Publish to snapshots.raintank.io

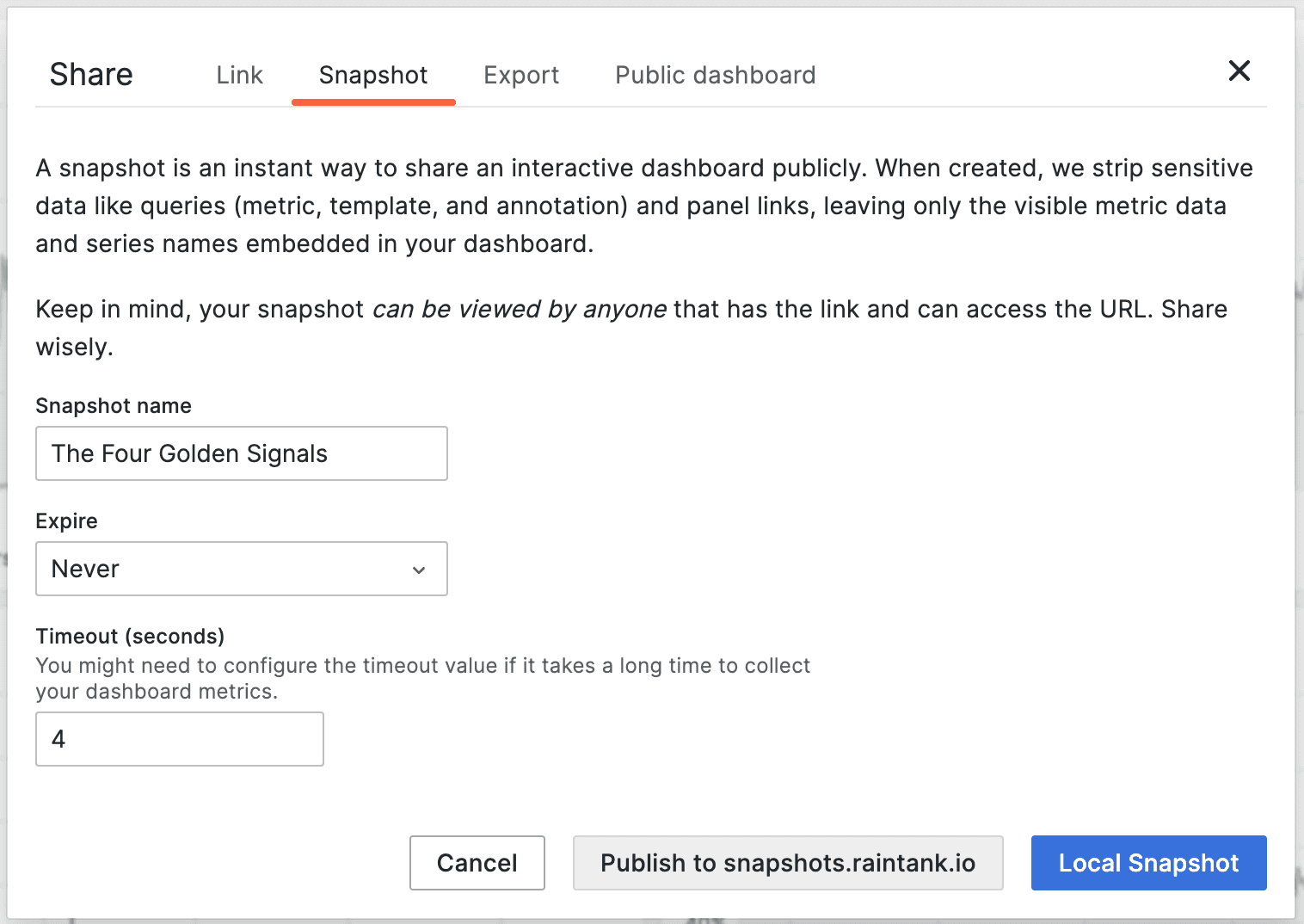point(787,863)
